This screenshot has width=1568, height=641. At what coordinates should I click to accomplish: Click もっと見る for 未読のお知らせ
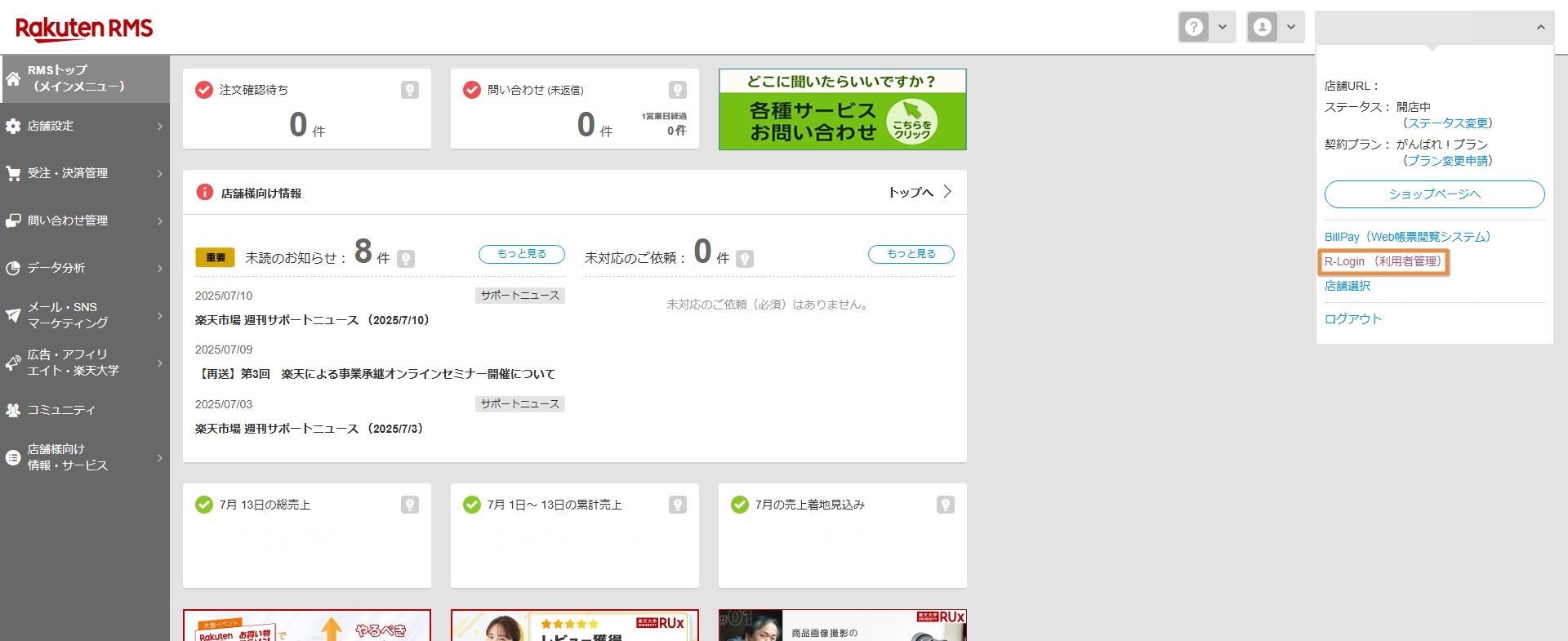tap(522, 254)
